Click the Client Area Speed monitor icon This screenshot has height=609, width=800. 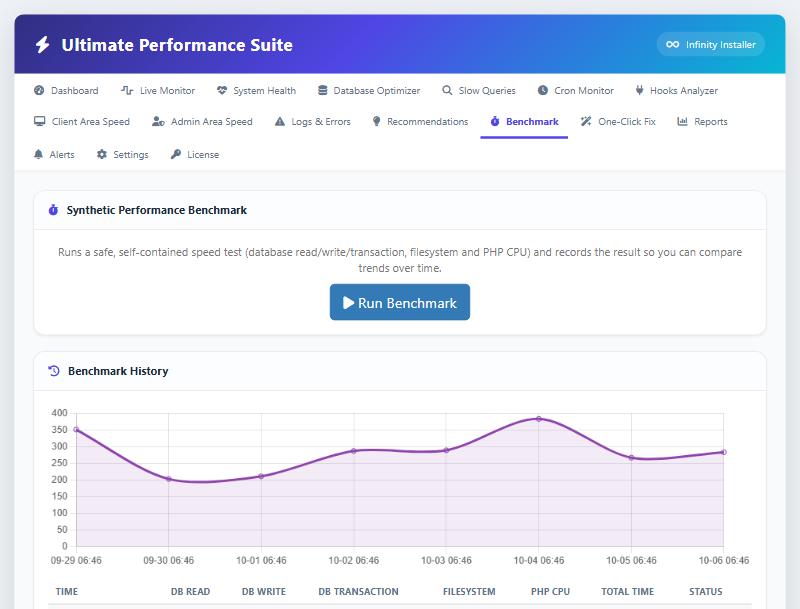click(39, 121)
